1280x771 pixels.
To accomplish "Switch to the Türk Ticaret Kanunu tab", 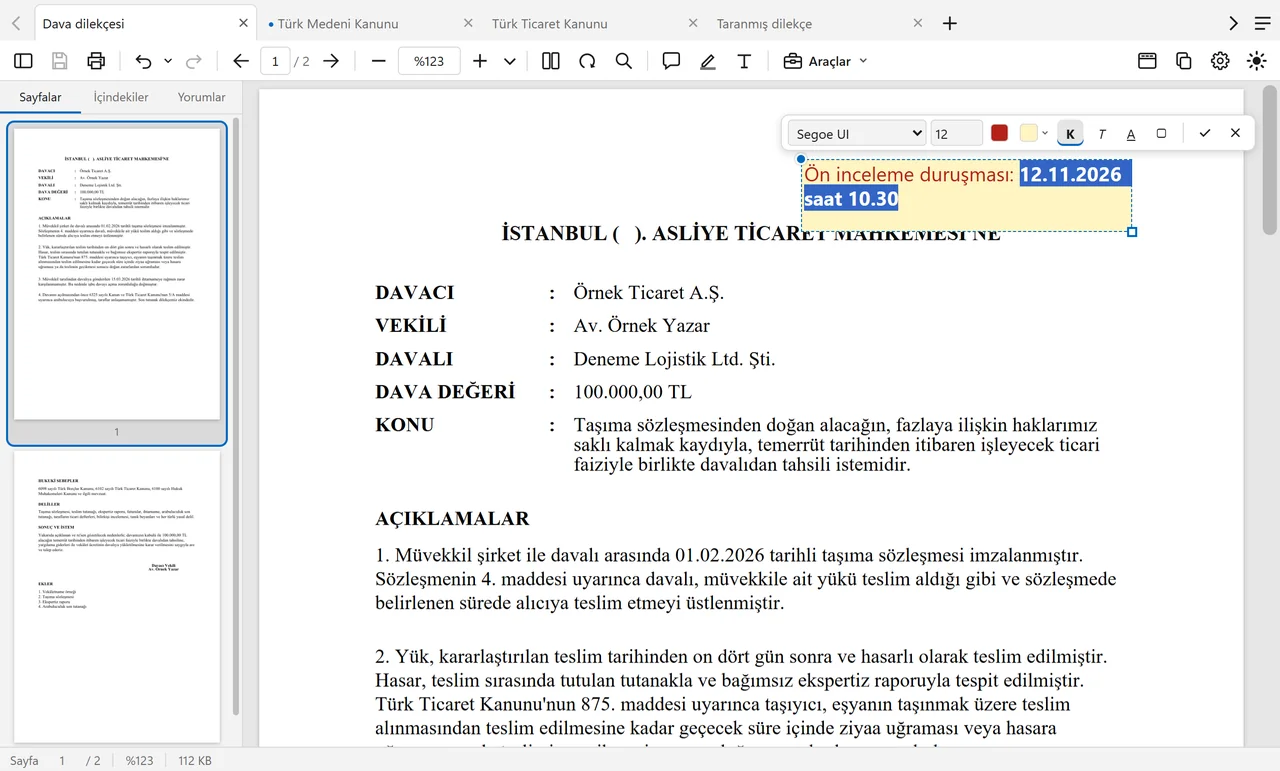I will click(549, 23).
